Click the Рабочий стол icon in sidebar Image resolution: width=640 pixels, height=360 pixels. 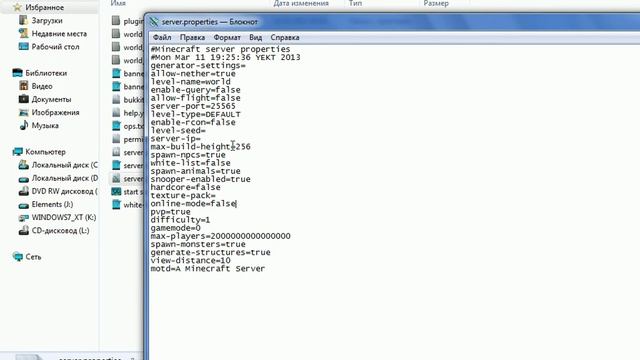pos(23,47)
